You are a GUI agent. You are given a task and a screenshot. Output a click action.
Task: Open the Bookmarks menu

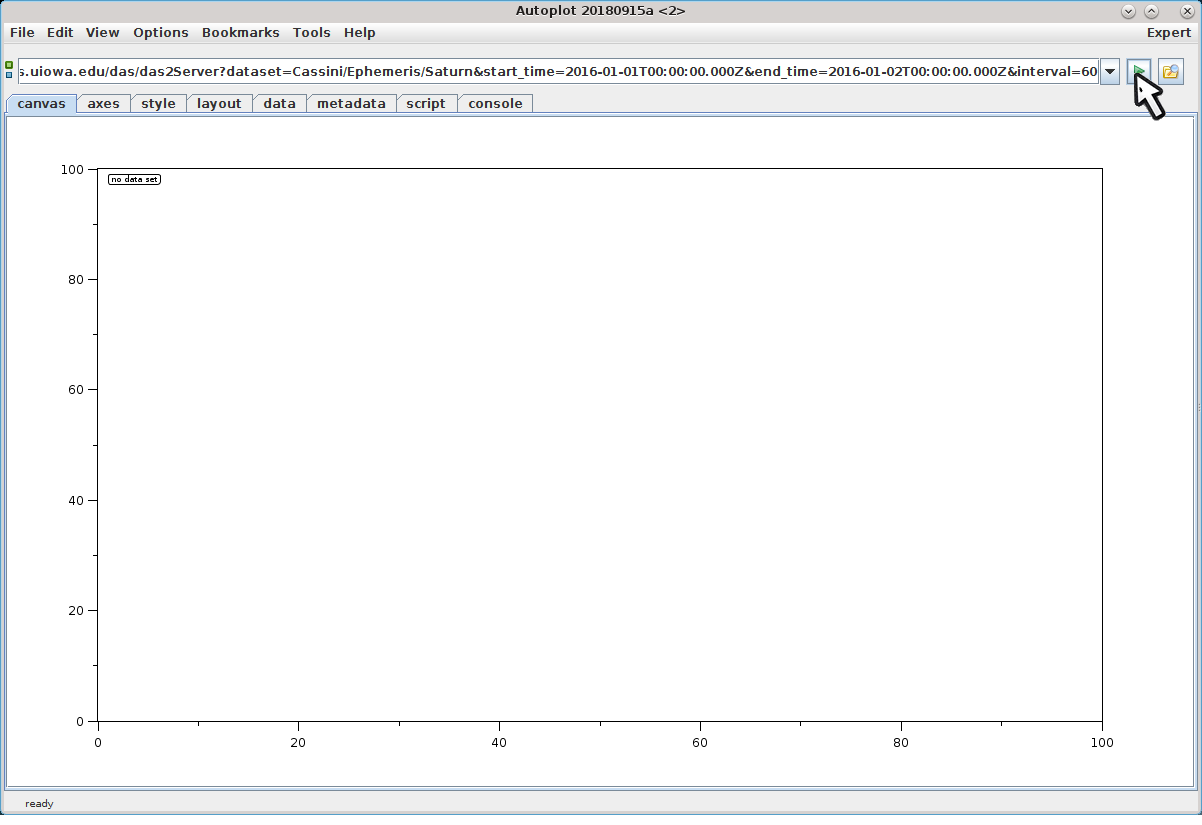point(240,33)
